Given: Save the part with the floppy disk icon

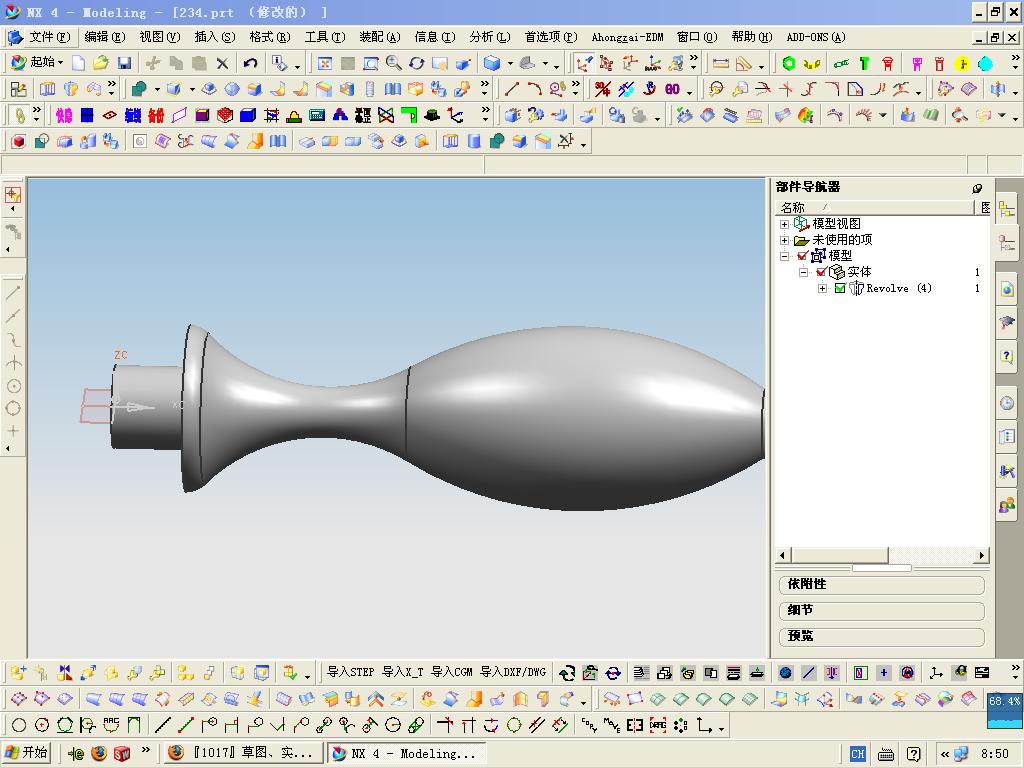Looking at the screenshot, I should [124, 63].
